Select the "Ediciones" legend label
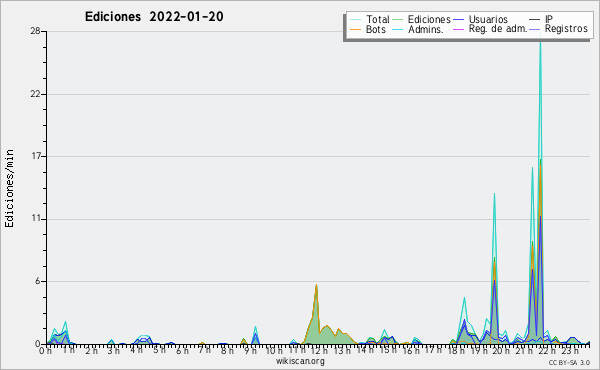 (429, 19)
